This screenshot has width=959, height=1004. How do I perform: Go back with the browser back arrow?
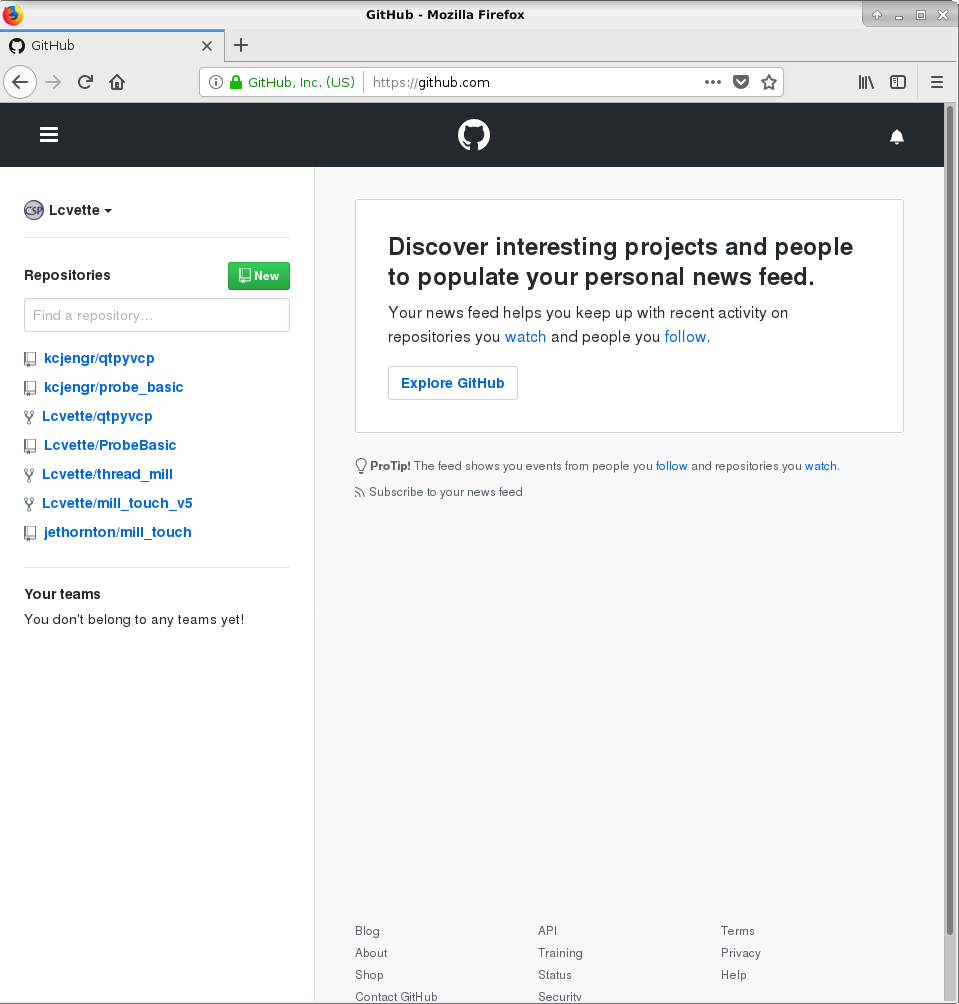(20, 82)
